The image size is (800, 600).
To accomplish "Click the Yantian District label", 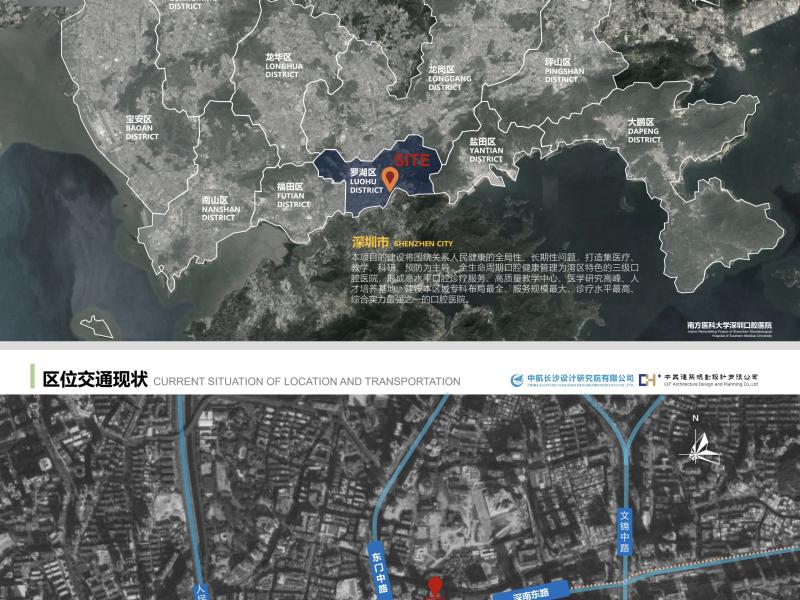I will coord(486,150).
